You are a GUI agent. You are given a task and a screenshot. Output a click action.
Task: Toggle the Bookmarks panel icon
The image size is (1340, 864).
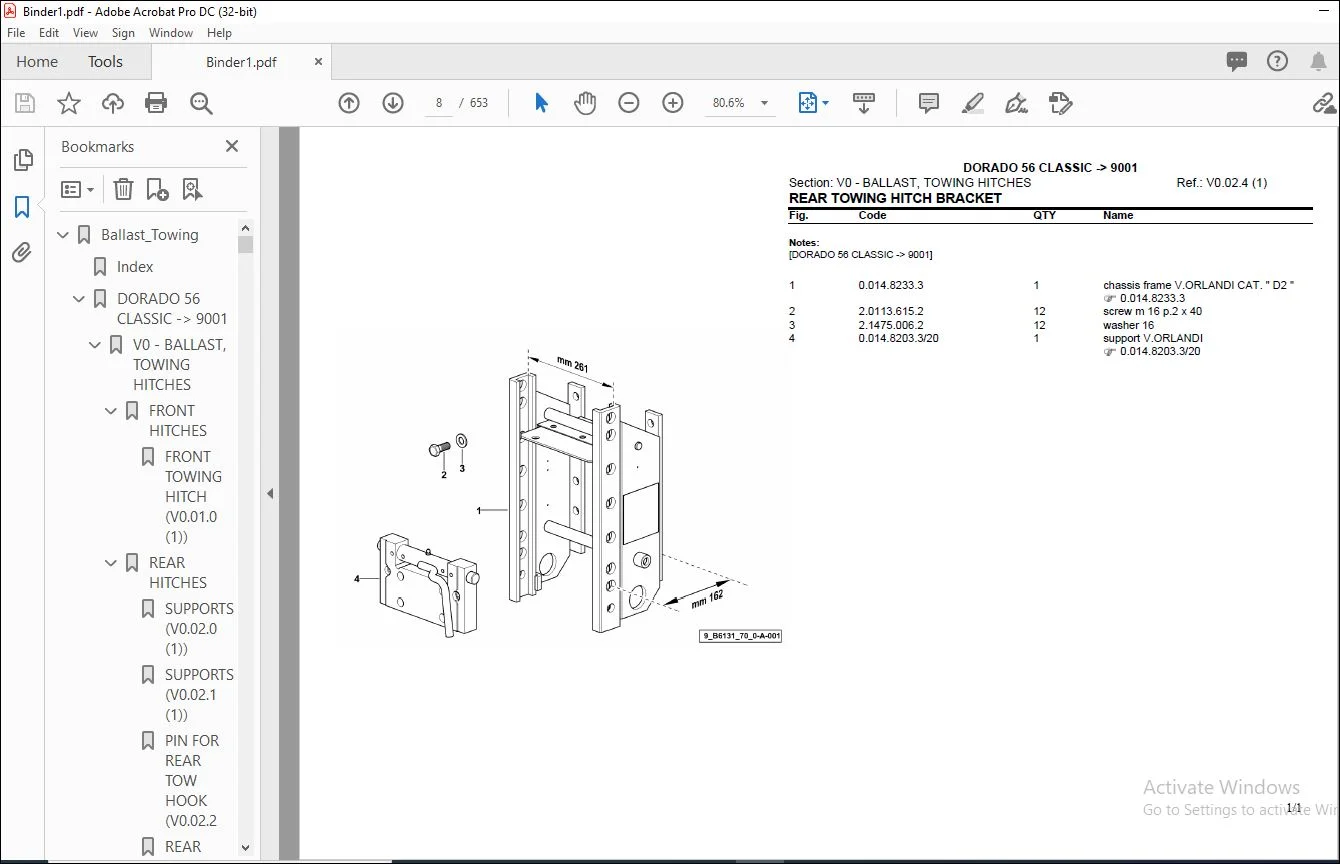pyautogui.click(x=22, y=207)
